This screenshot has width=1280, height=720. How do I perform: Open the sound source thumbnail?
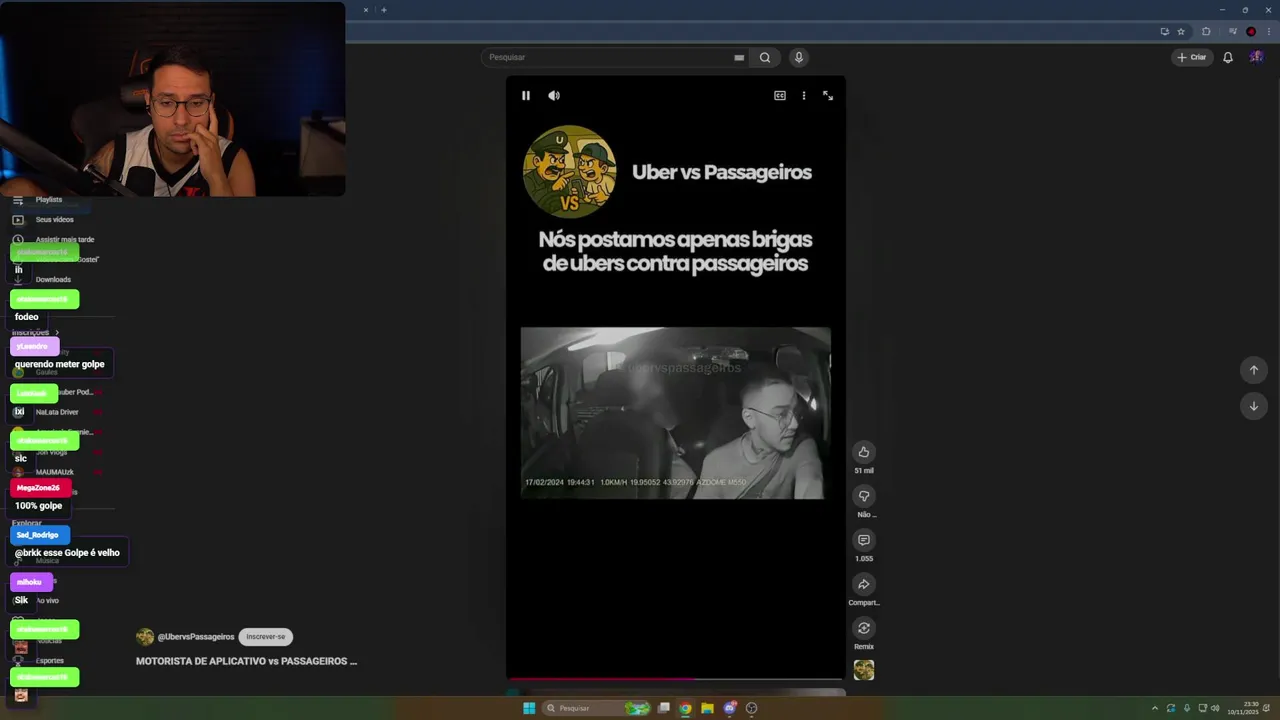[864, 670]
